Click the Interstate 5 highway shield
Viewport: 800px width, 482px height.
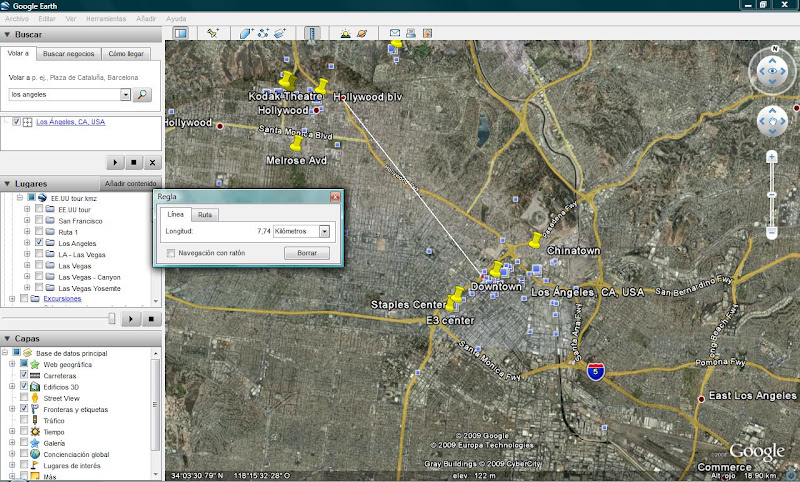coord(595,371)
